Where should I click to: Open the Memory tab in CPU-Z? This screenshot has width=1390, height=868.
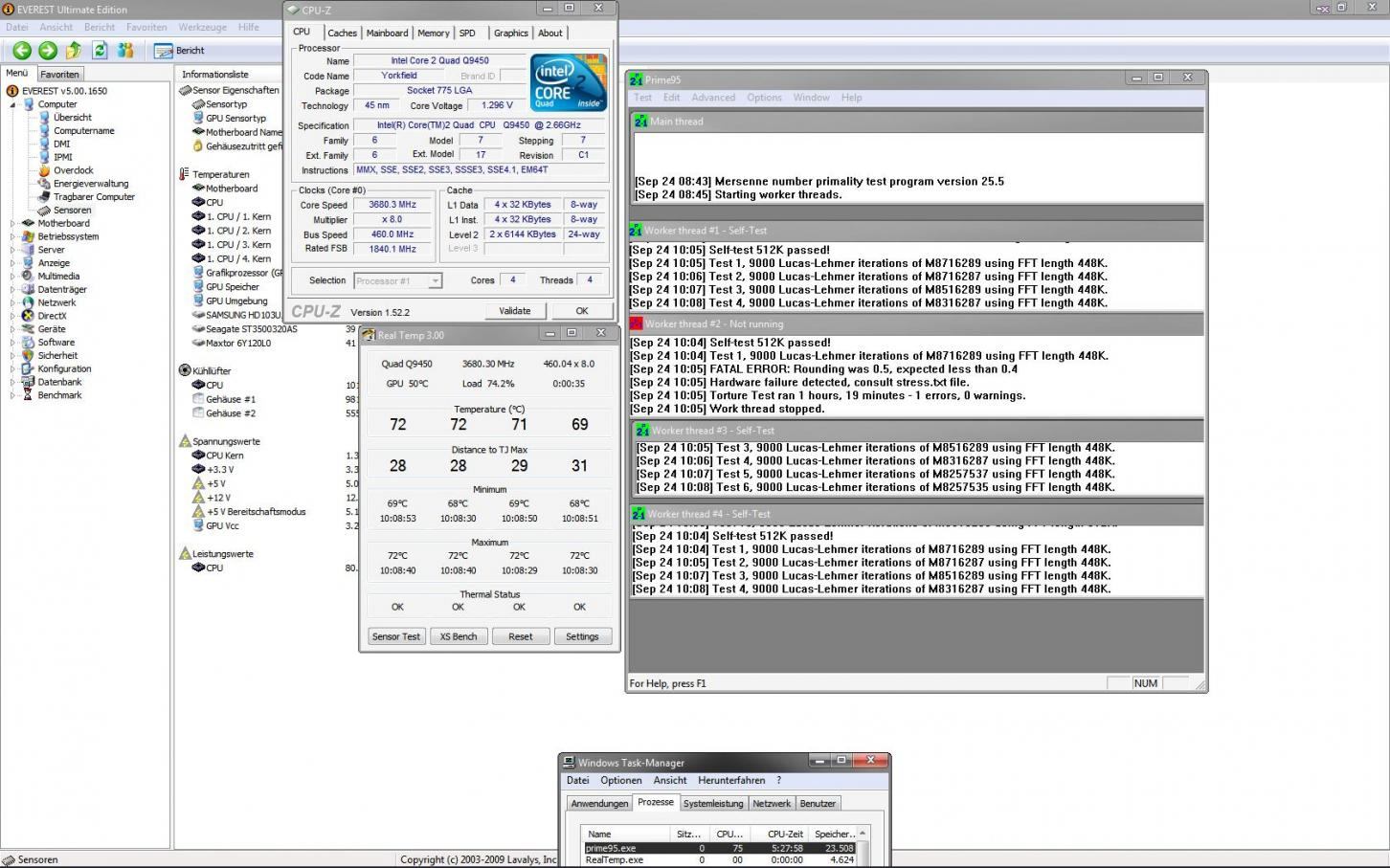tap(433, 33)
